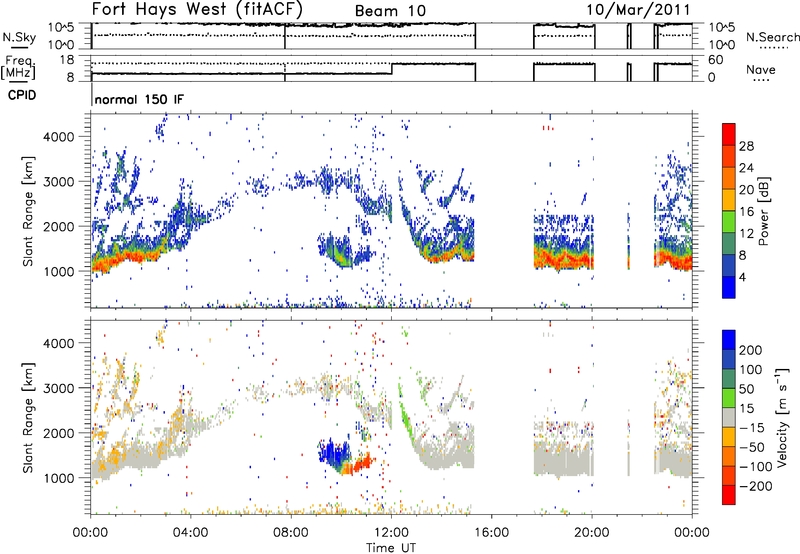Image resolution: width=800 pixels, height=554 pixels.
Task: Click the 'normal 150 IF' CPID text
Action: click(x=139, y=99)
